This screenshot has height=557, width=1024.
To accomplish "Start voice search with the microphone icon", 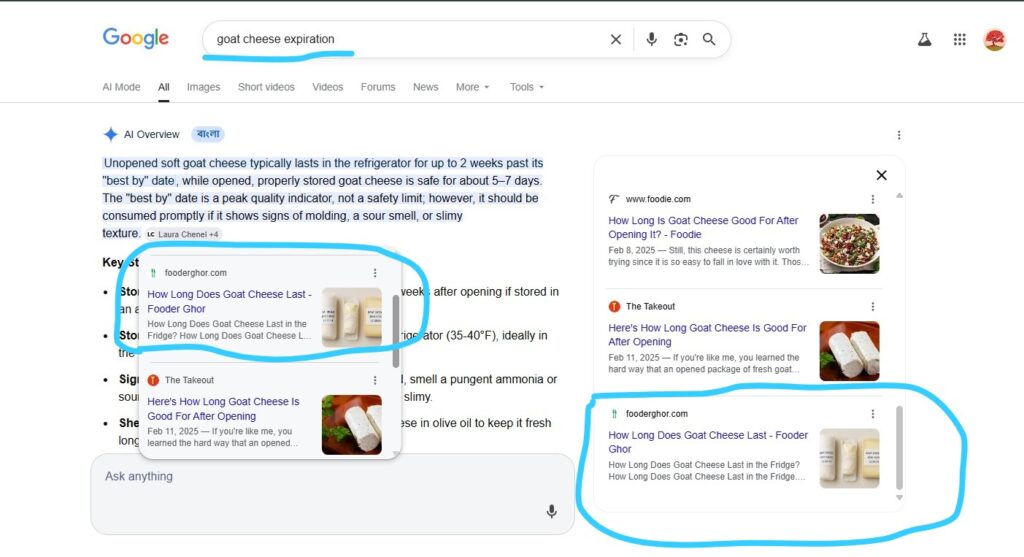I will pos(651,39).
